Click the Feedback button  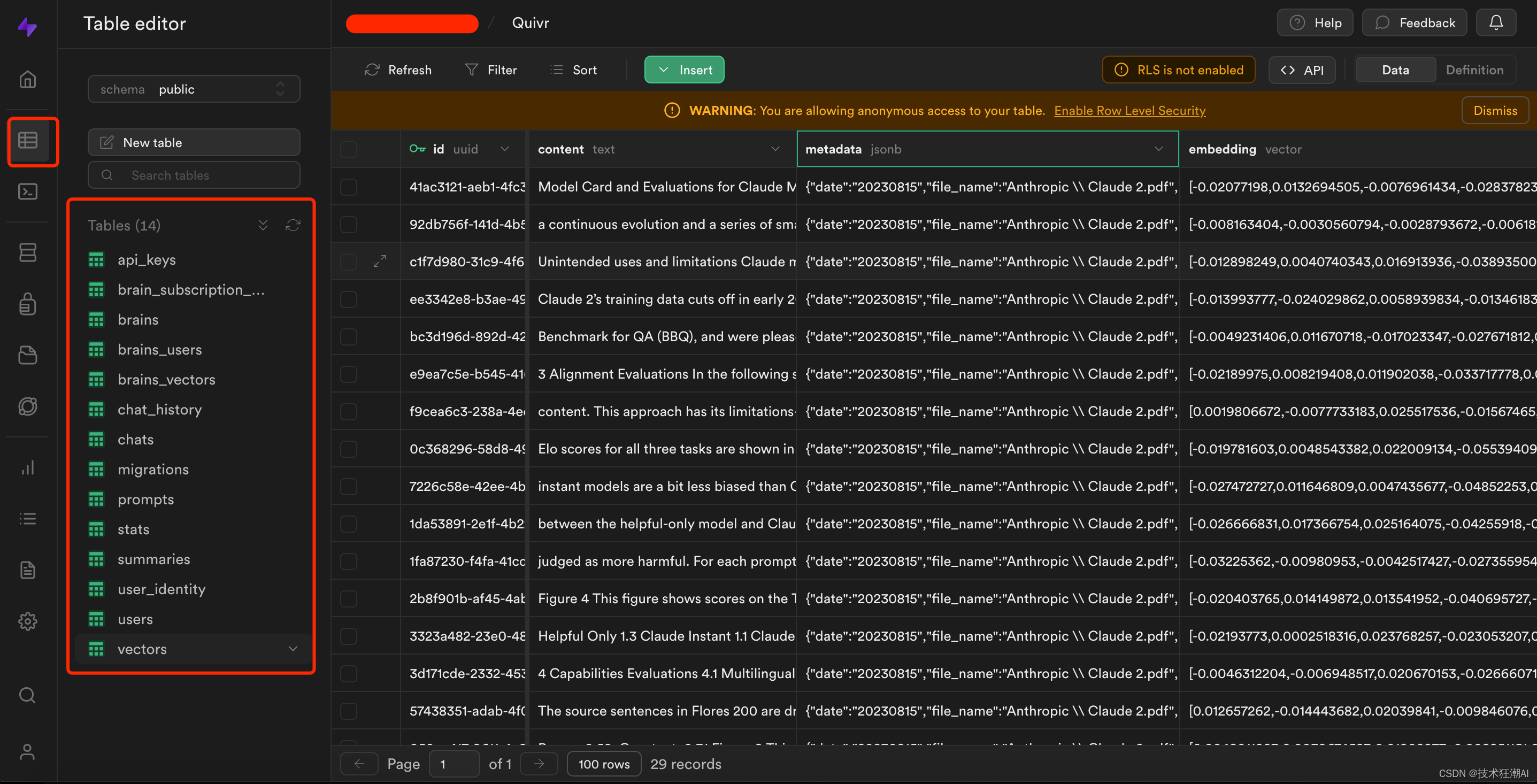[1415, 22]
